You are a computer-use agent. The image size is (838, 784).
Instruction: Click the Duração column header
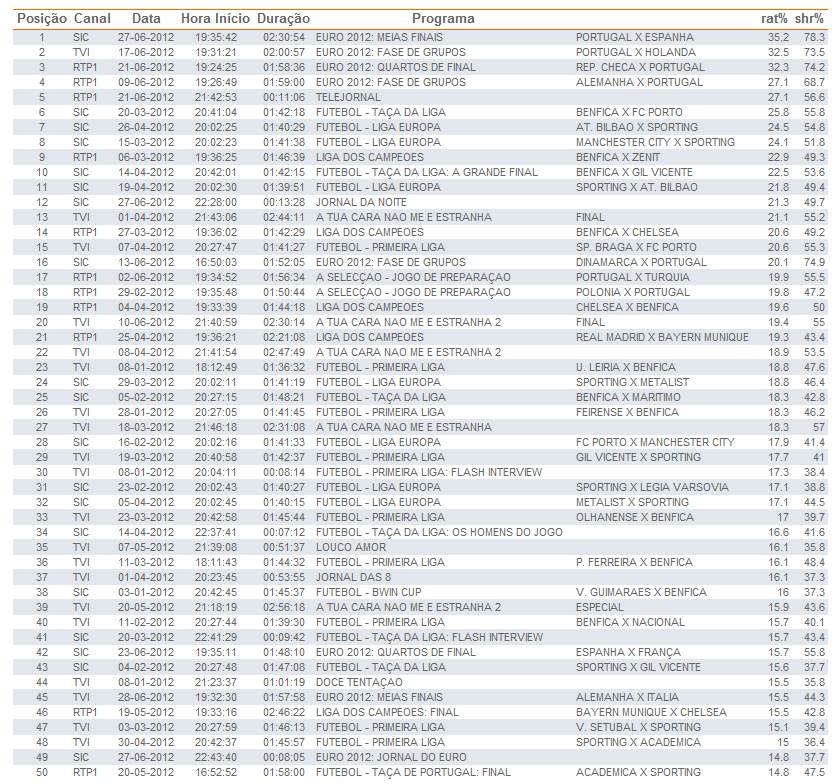pos(283,18)
